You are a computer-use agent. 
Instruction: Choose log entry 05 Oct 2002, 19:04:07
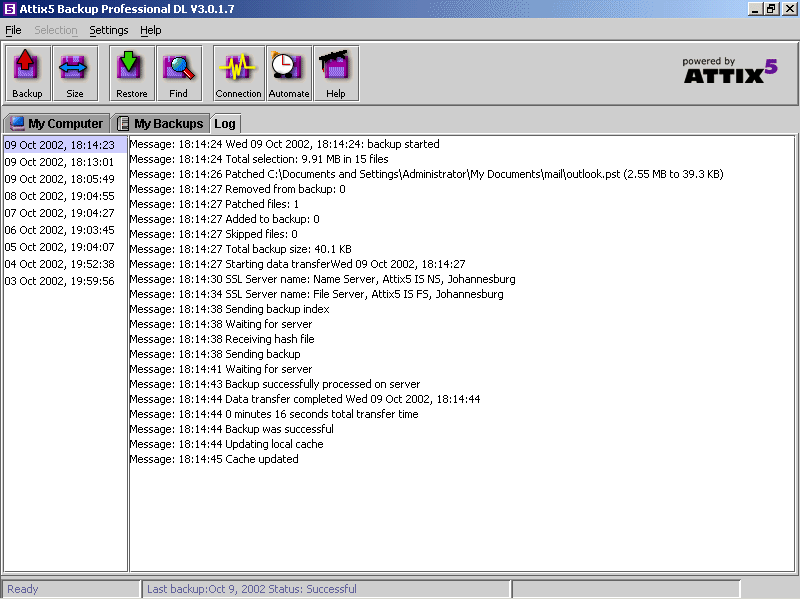pyautogui.click(x=59, y=247)
